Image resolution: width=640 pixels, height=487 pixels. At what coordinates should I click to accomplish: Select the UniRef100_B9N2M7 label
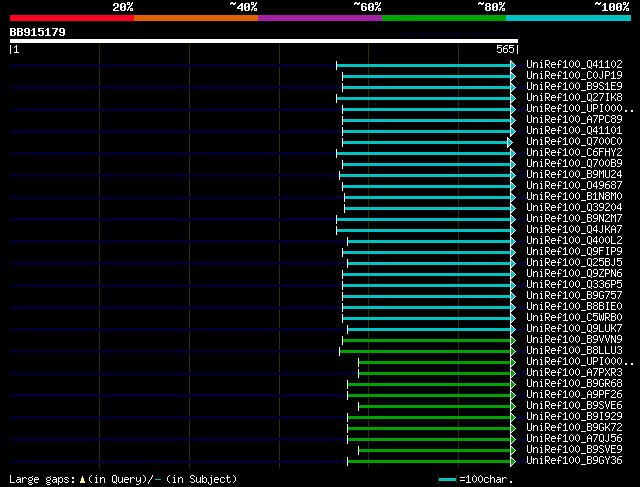coord(574,219)
